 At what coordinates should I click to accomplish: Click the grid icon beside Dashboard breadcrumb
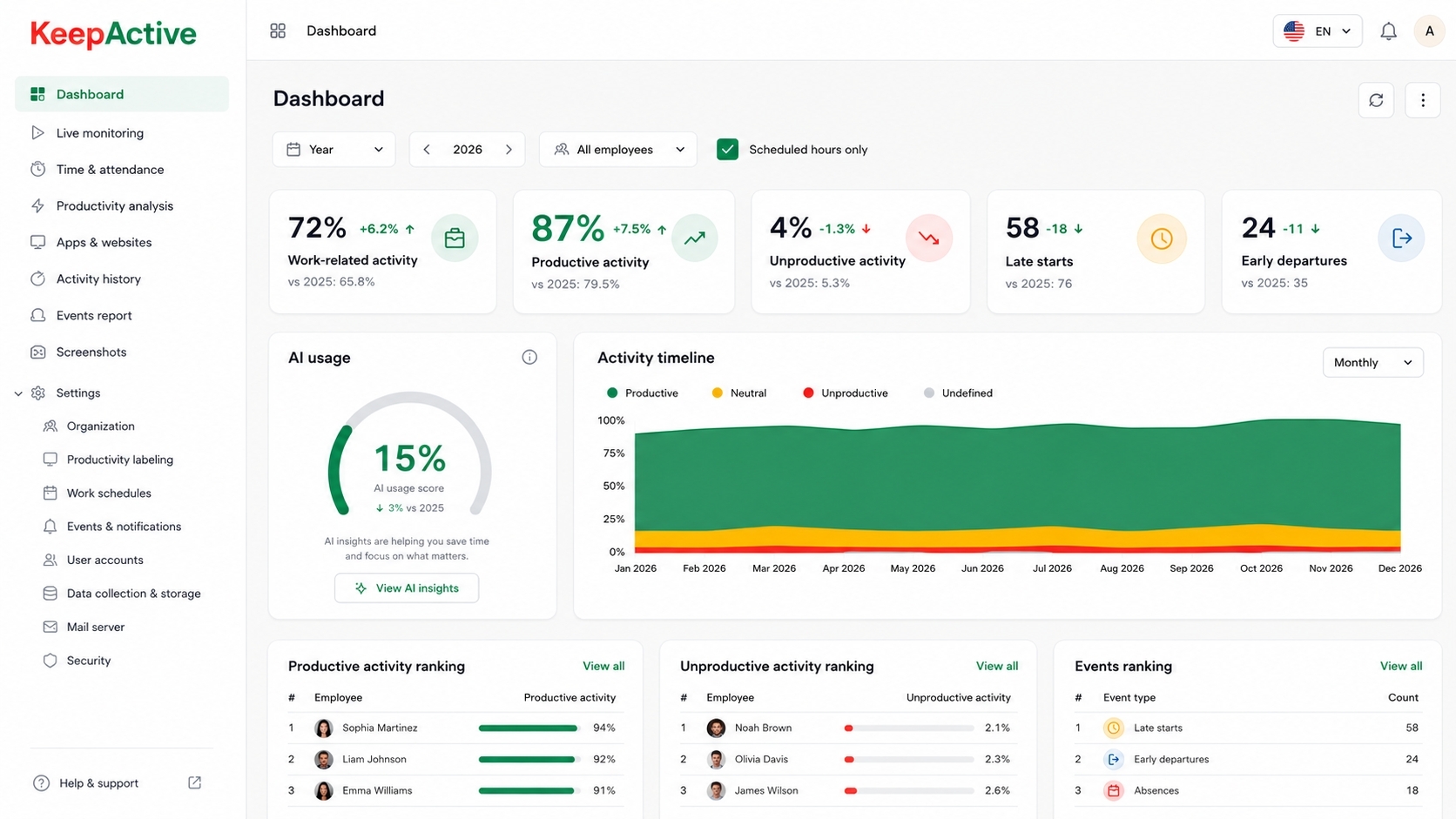[x=278, y=30]
